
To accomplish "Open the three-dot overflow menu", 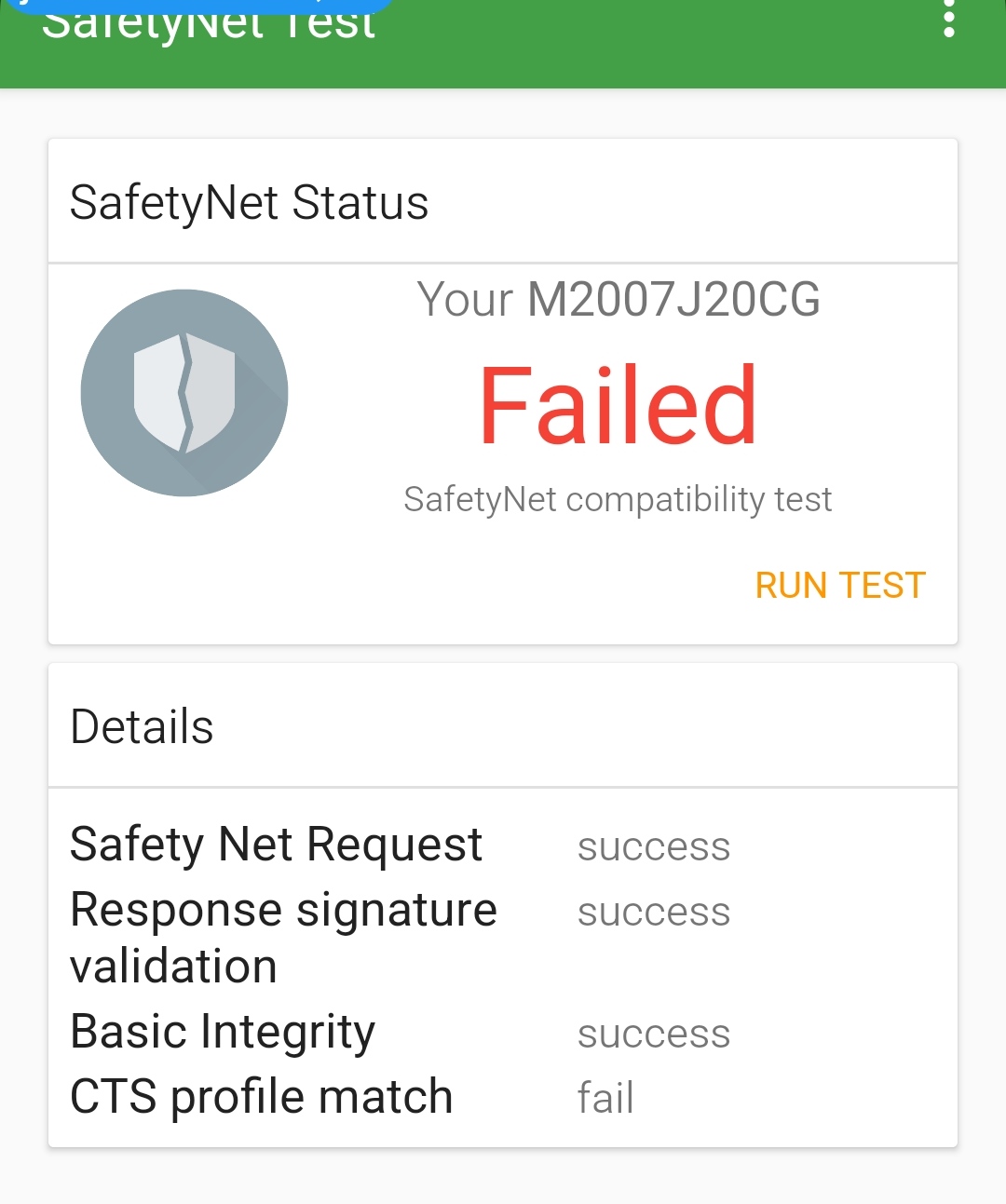I will pos(948,19).
